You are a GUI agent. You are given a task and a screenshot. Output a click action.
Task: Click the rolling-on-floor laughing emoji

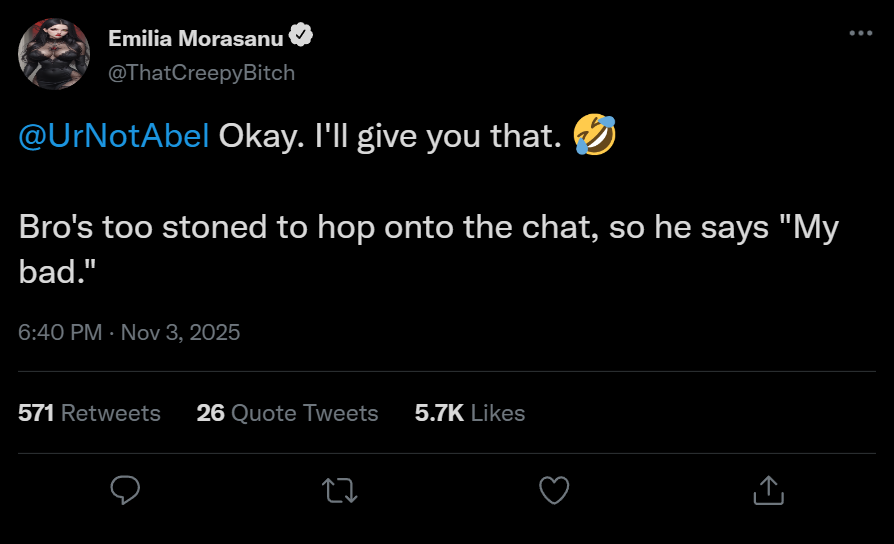pos(594,136)
